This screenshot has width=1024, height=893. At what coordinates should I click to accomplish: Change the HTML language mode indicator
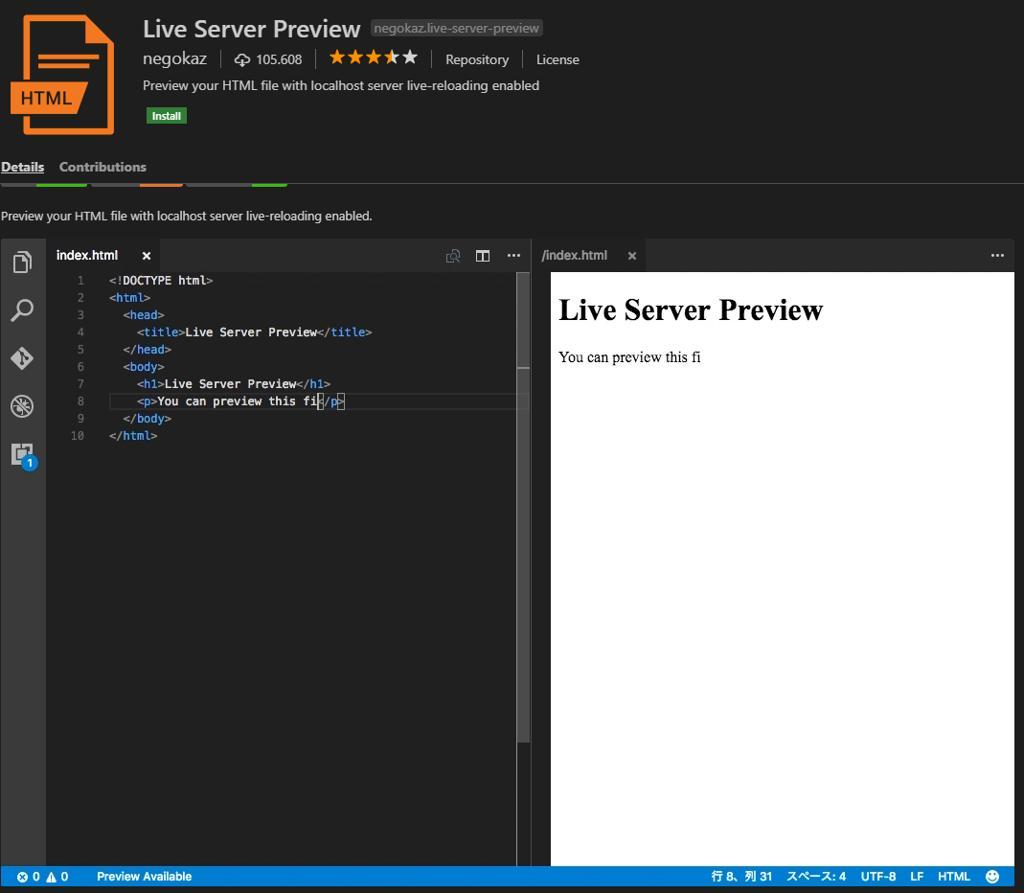click(954, 876)
